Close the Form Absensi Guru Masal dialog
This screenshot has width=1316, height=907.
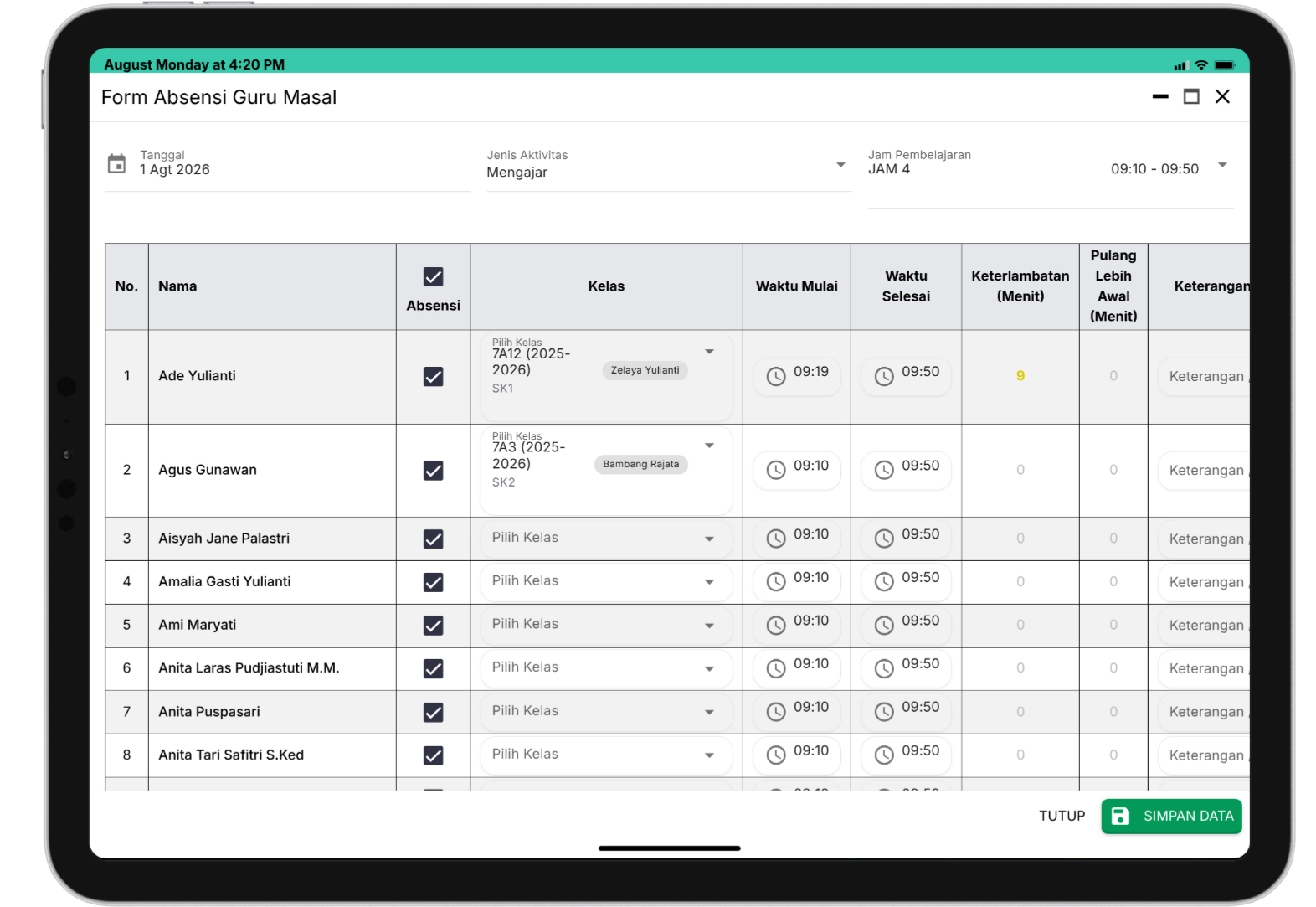(x=1222, y=97)
